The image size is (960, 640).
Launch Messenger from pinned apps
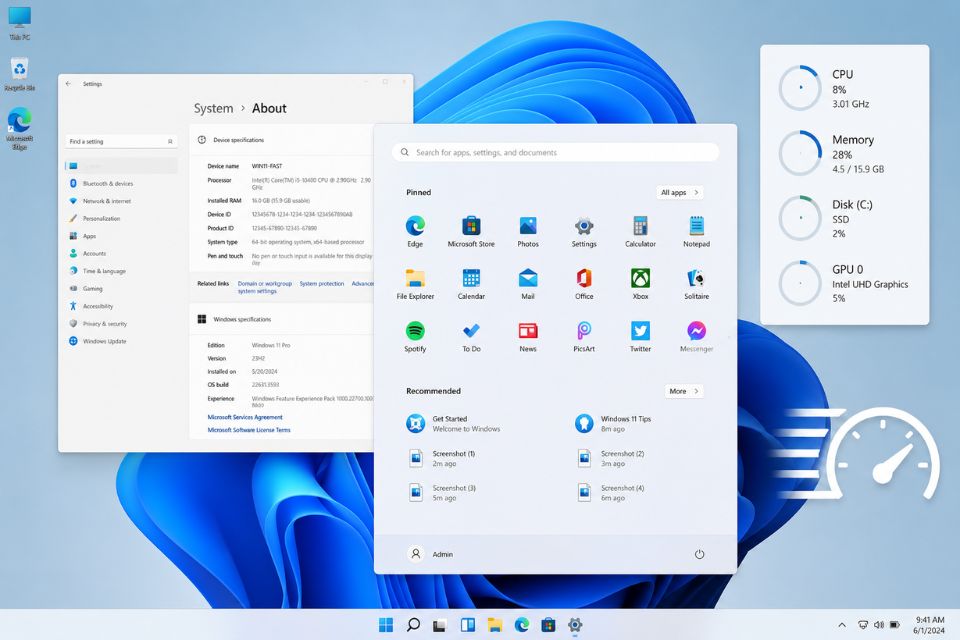(697, 337)
